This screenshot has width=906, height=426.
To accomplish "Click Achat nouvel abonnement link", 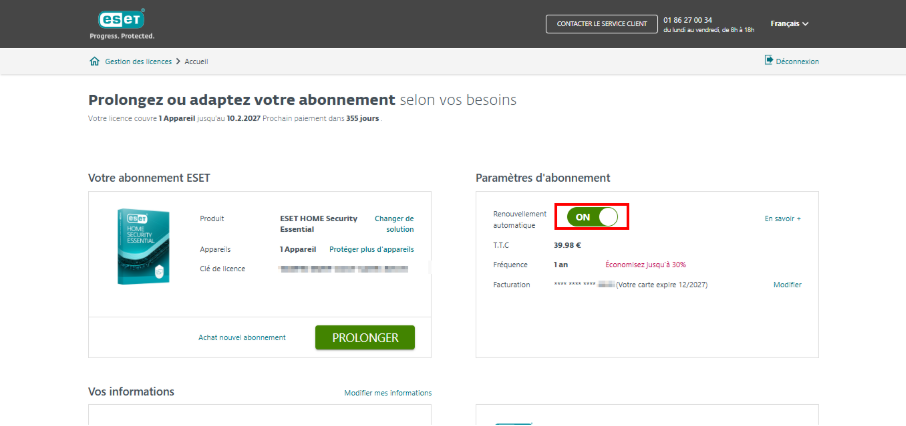I will coord(242,338).
